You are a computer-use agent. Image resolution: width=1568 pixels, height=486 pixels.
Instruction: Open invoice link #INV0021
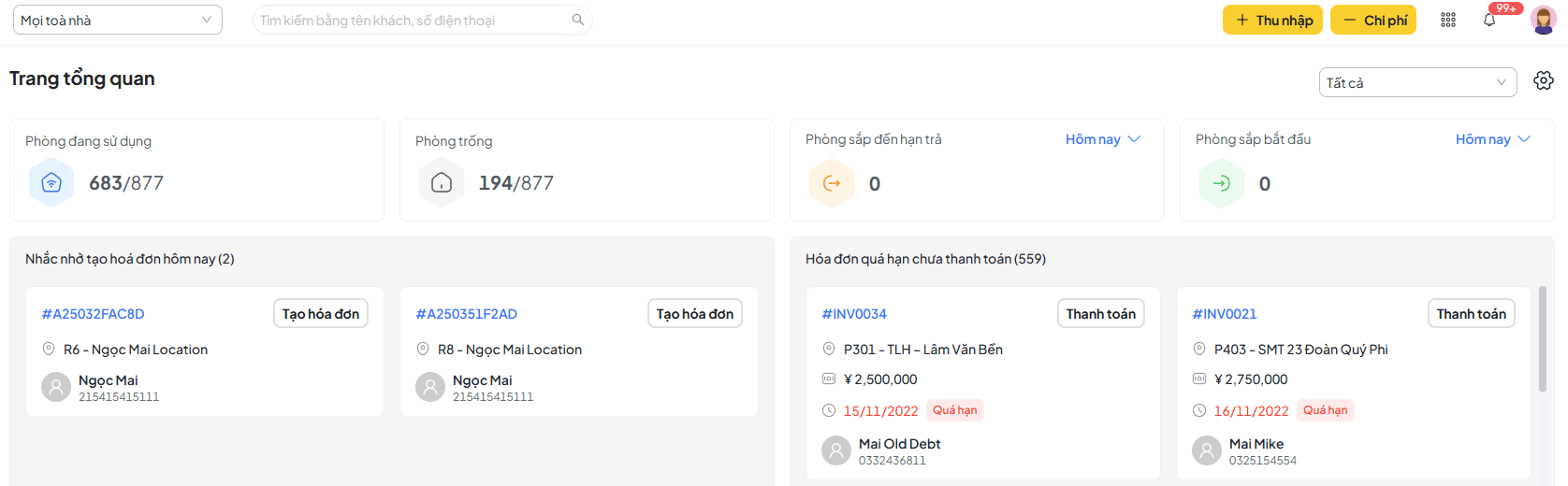point(1225,314)
